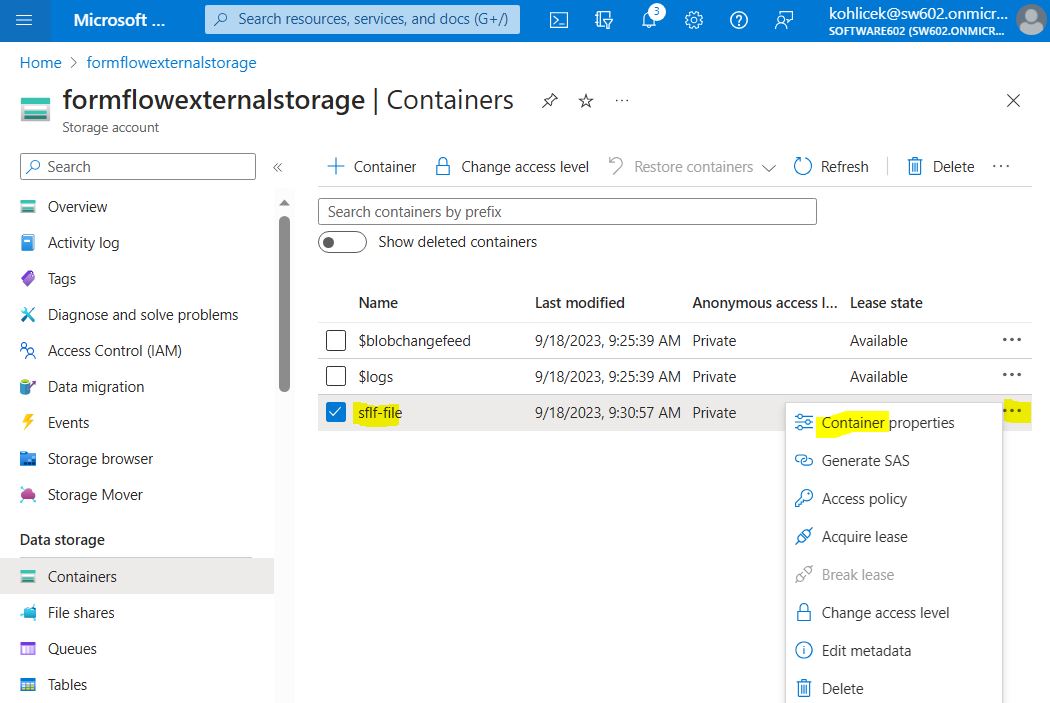Collapse the left sidebar with chevron

tap(278, 167)
